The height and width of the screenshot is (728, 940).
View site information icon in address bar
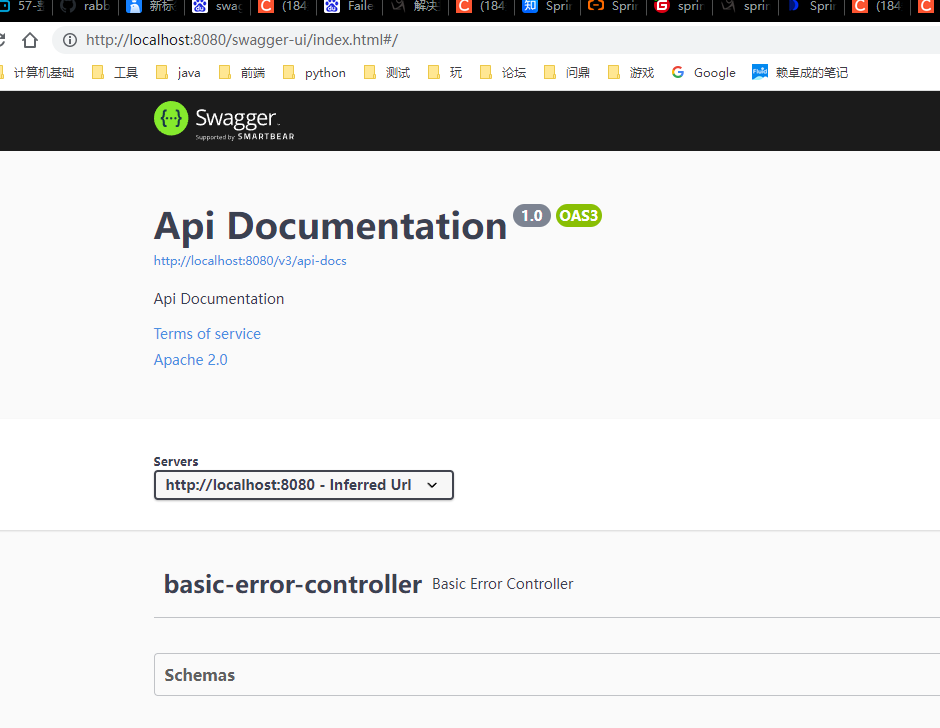pos(70,40)
